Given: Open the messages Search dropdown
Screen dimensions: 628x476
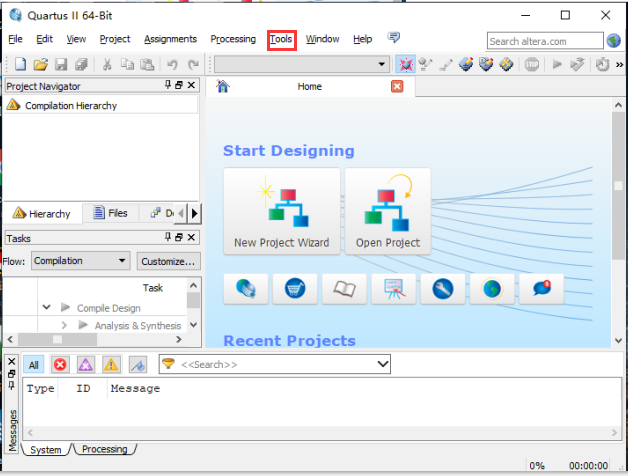Looking at the screenshot, I should 381,365.
